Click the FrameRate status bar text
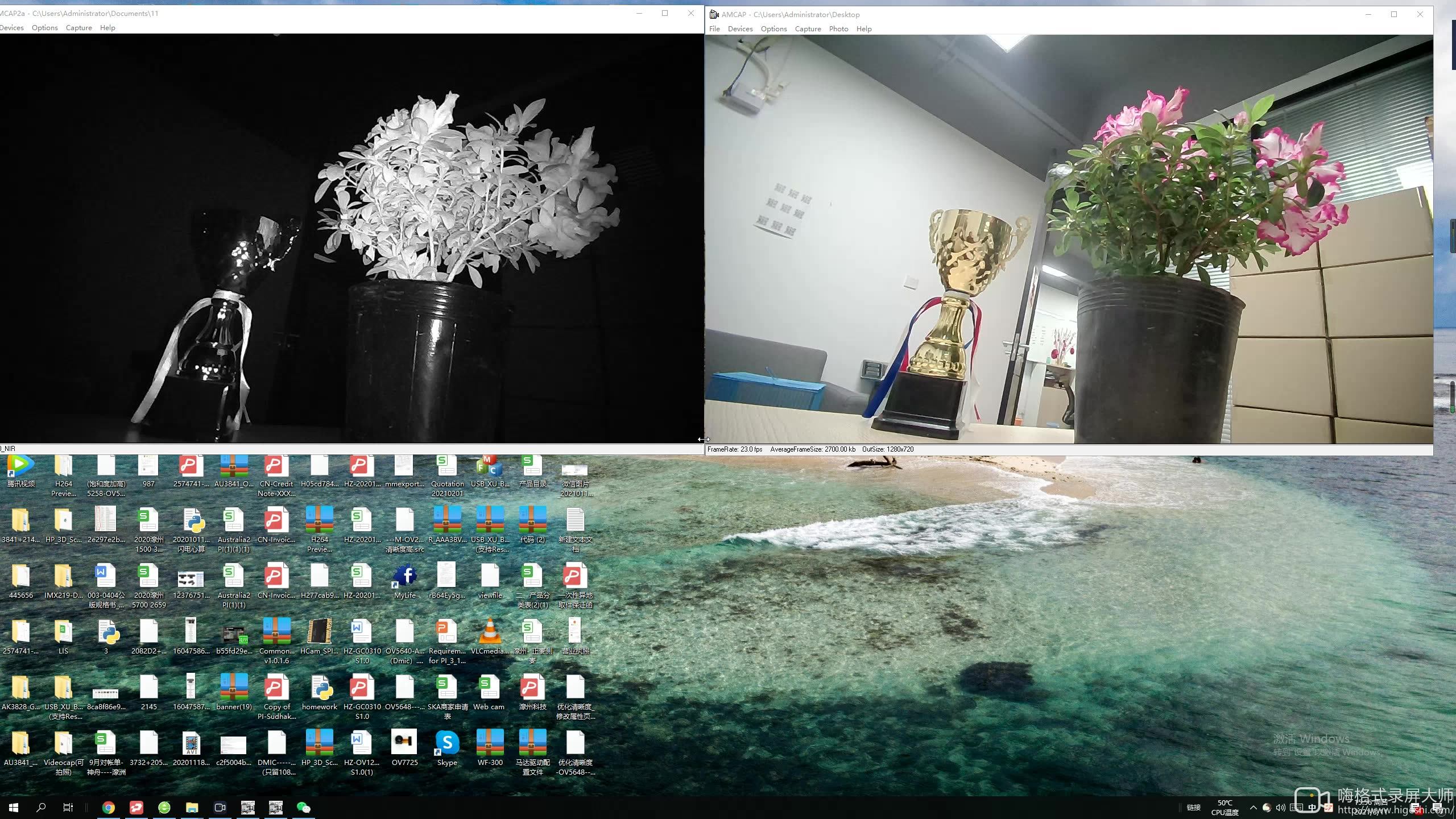This screenshot has height=819, width=1456. tap(735, 449)
